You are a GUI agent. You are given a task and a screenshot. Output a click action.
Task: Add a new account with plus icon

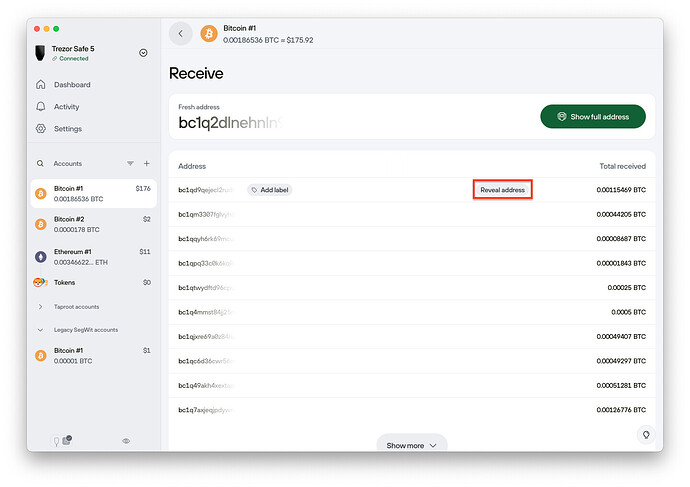pyautogui.click(x=147, y=163)
